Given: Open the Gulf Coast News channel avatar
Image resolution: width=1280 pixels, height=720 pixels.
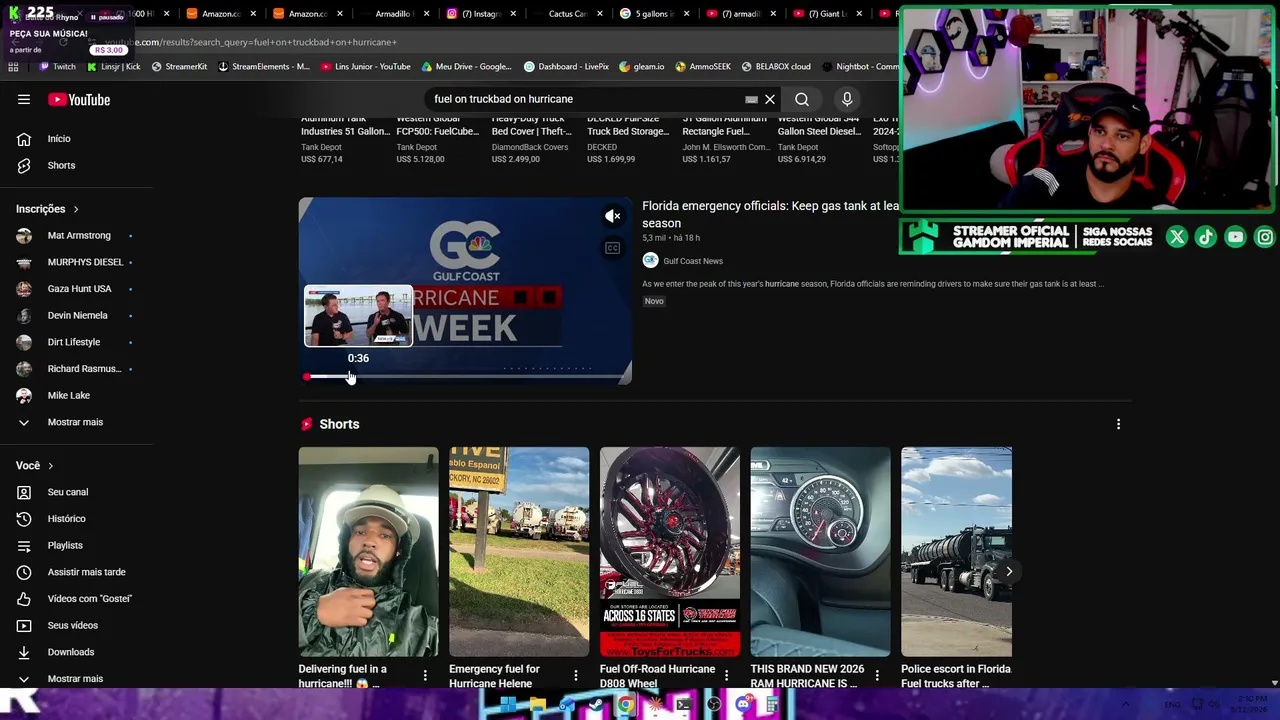Looking at the screenshot, I should (650, 261).
